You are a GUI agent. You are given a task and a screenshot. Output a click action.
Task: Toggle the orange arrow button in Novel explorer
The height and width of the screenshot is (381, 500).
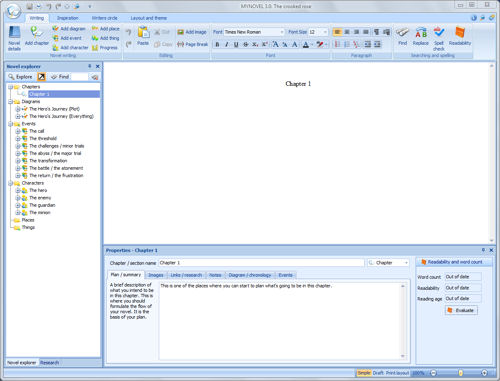(41, 77)
